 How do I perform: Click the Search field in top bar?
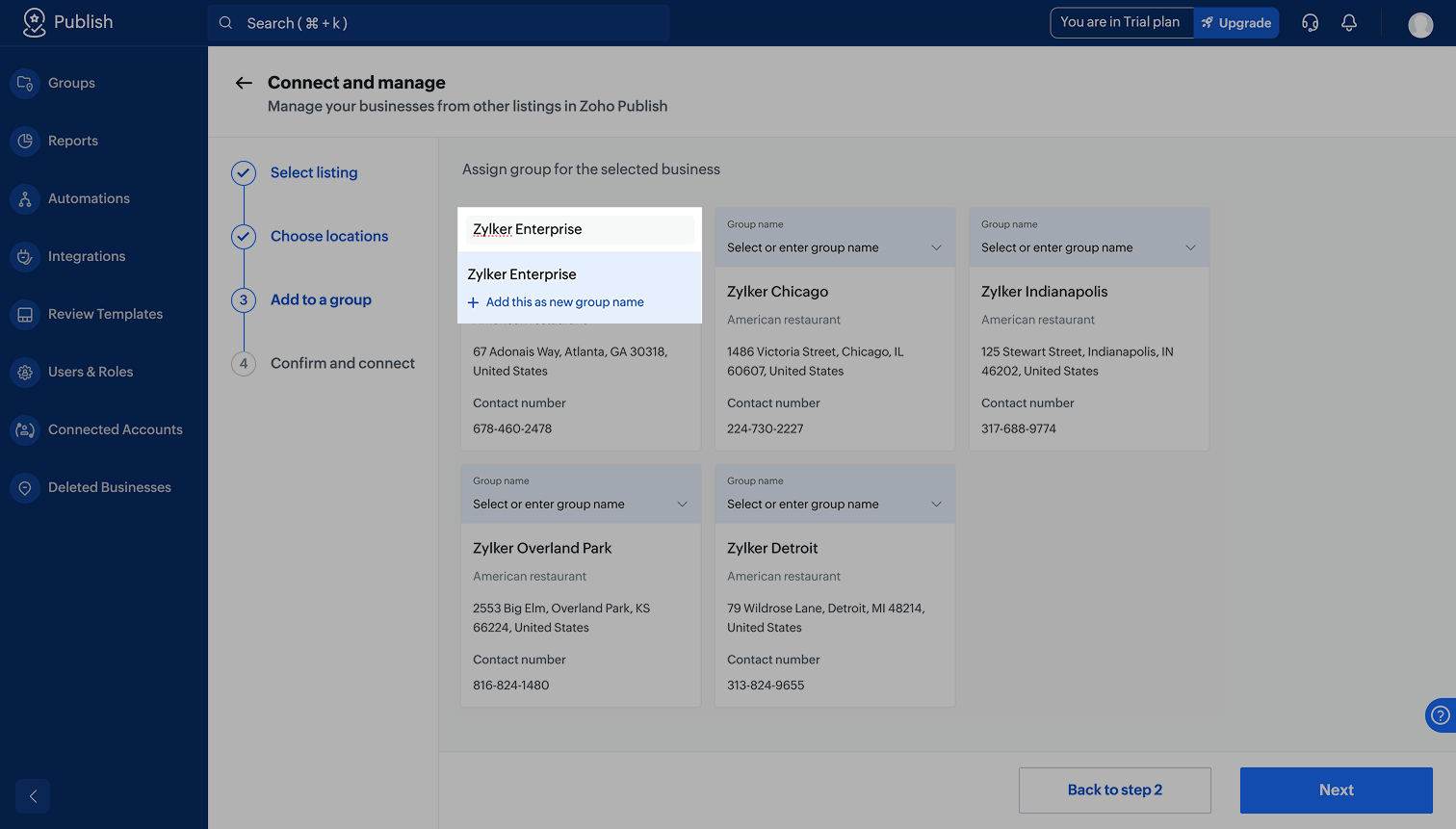438,23
